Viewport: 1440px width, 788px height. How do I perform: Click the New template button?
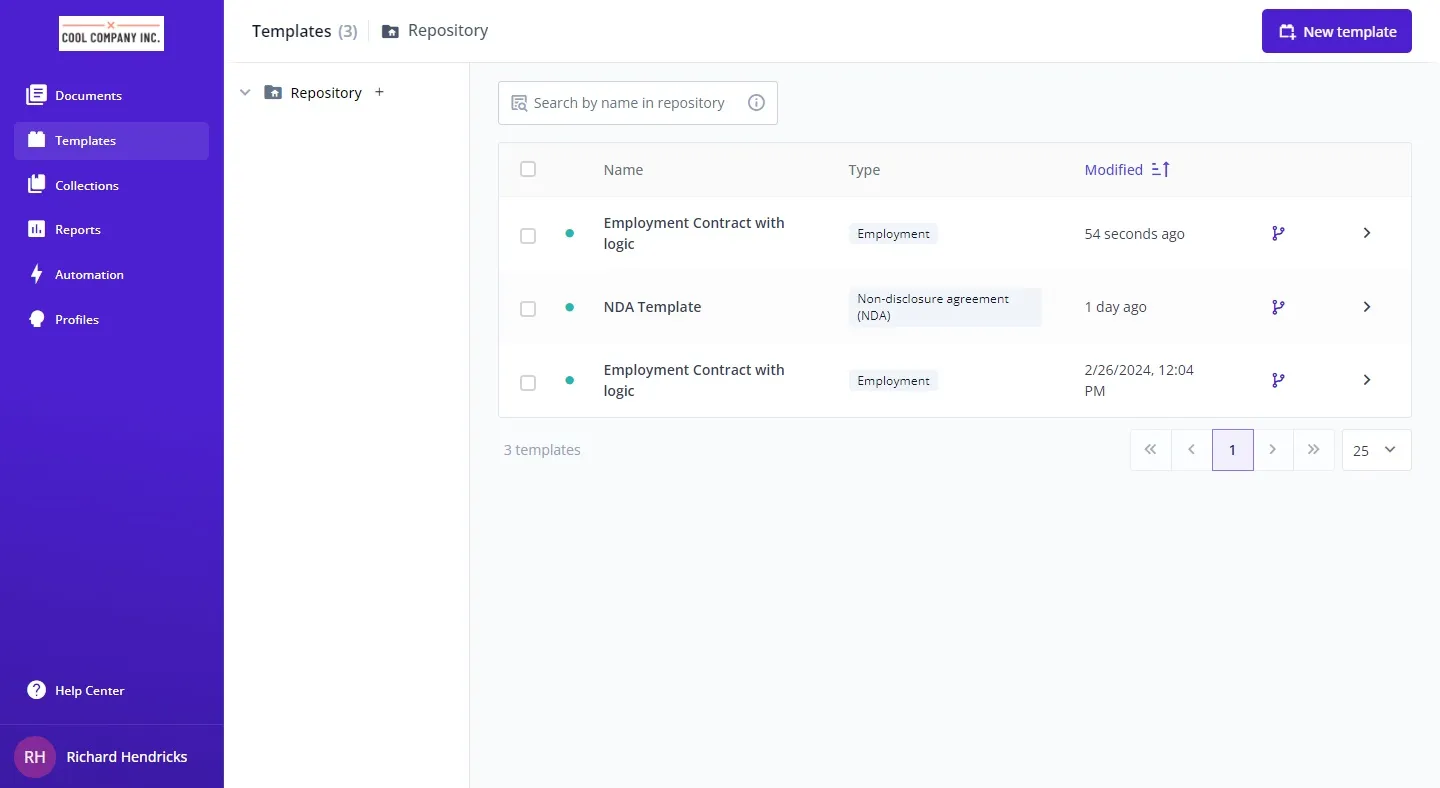click(1336, 31)
